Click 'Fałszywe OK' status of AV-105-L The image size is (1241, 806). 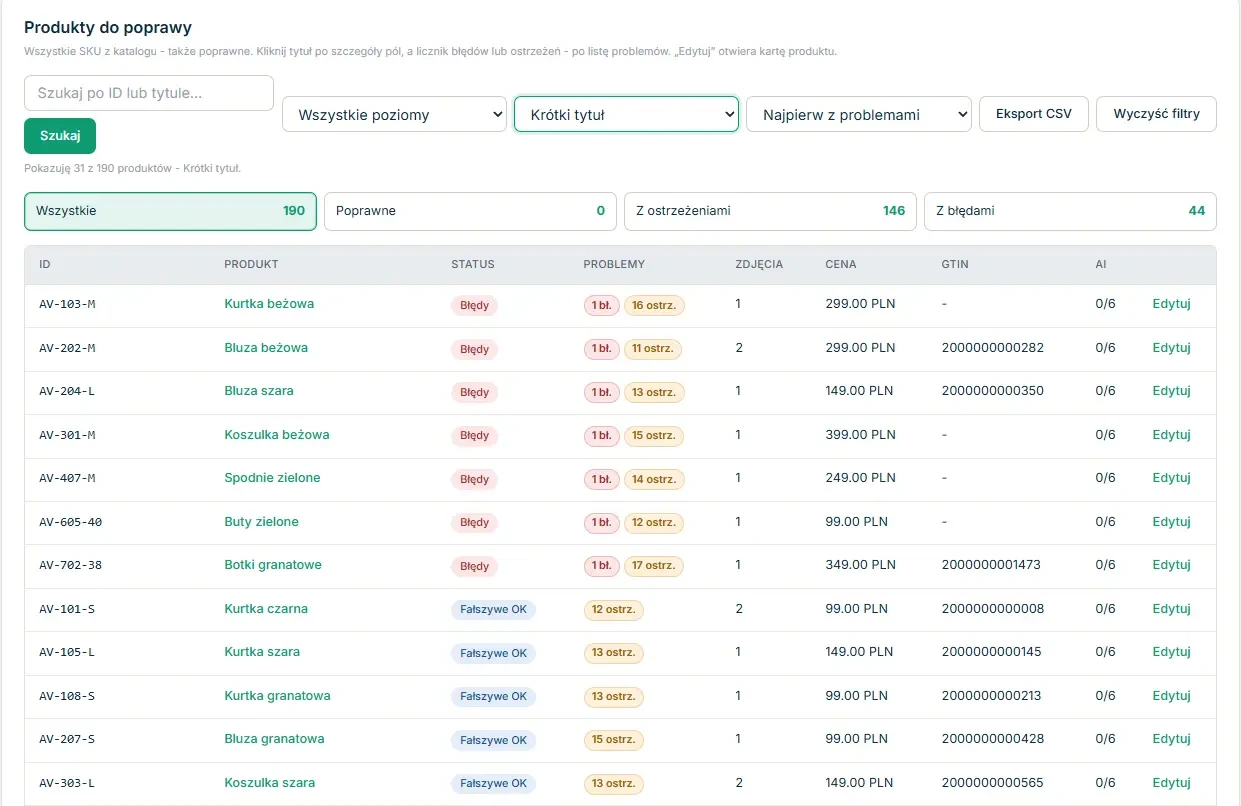493,653
